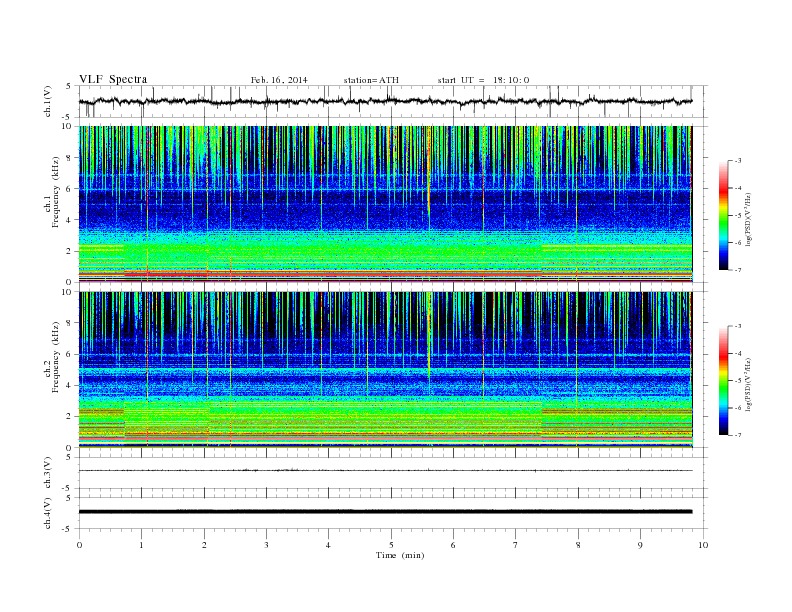Click the "-3" tick on the ch.1 color bar
The width and height of the screenshot is (792, 612).
click(738, 161)
